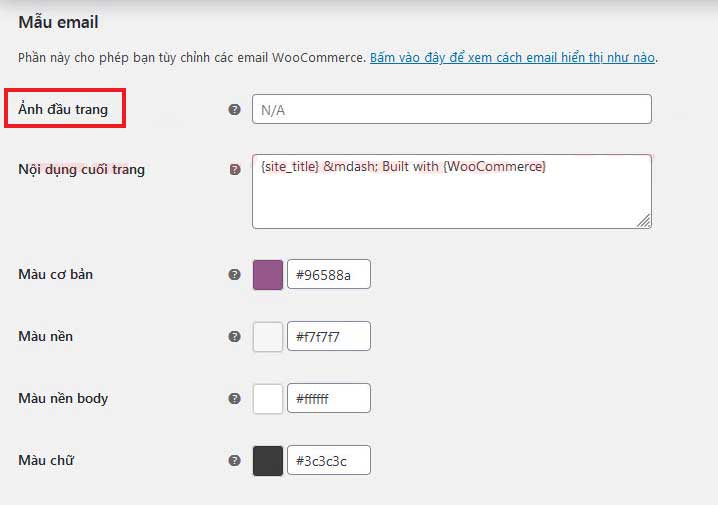Click into the #3c3c3c hex field
The height and width of the screenshot is (505, 718).
coord(329,460)
